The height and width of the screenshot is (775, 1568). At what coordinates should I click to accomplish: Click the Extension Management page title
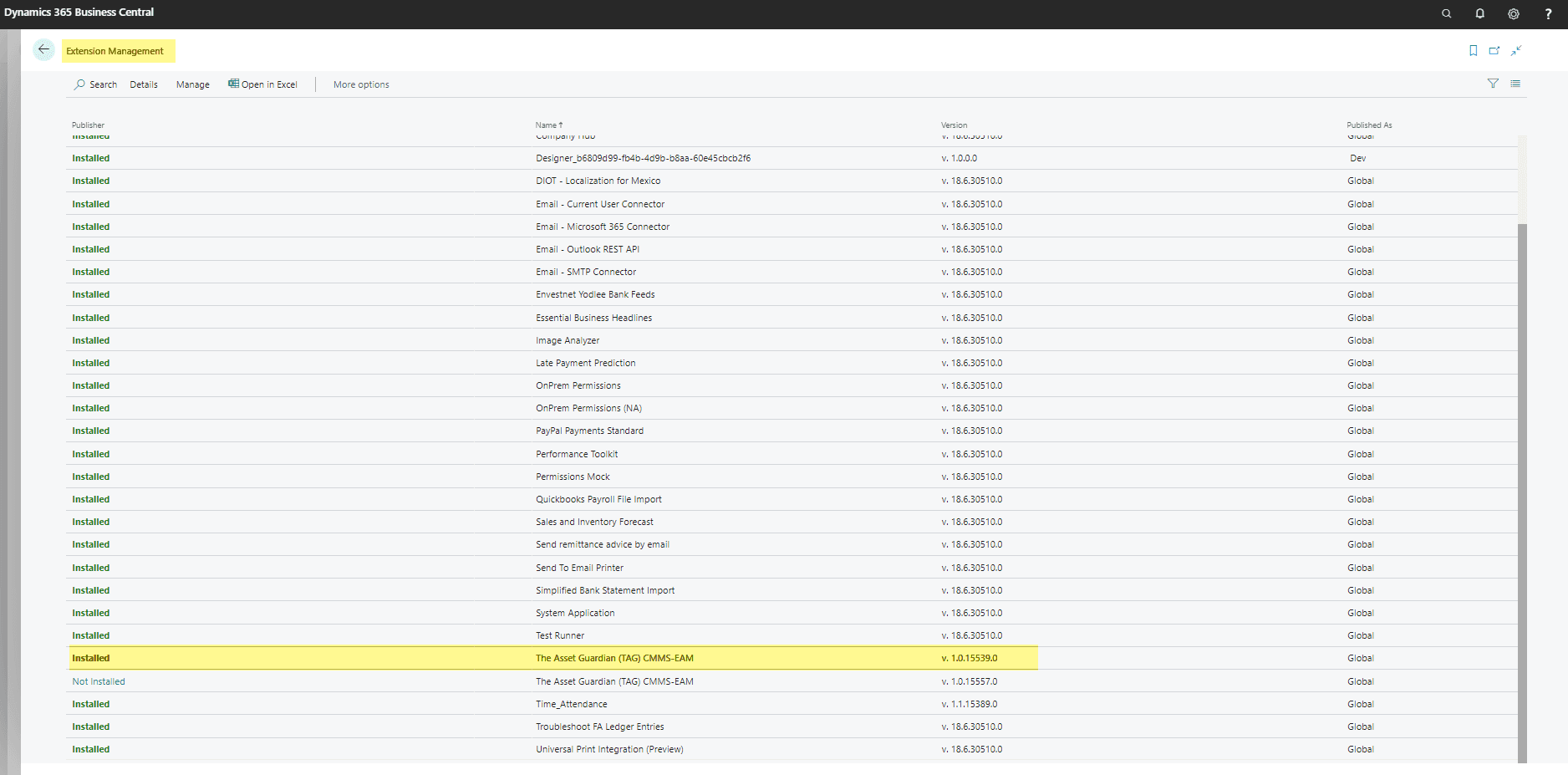(115, 51)
